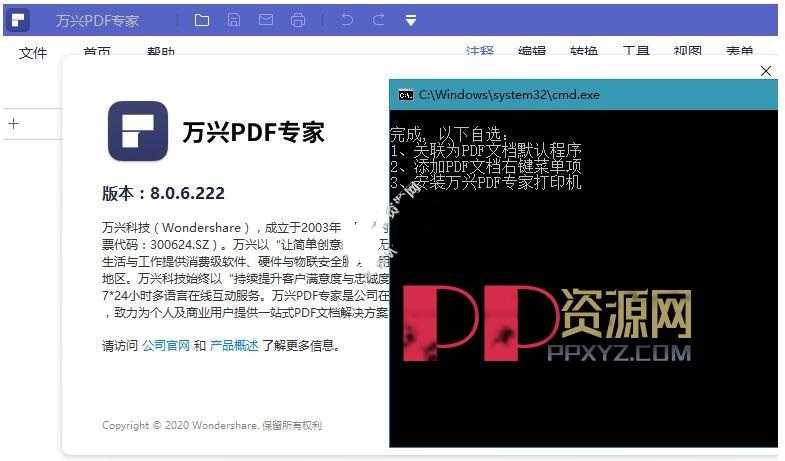Viewport: 785px width, 461px height.
Task: Open the 文件 menu
Action: tap(33, 53)
